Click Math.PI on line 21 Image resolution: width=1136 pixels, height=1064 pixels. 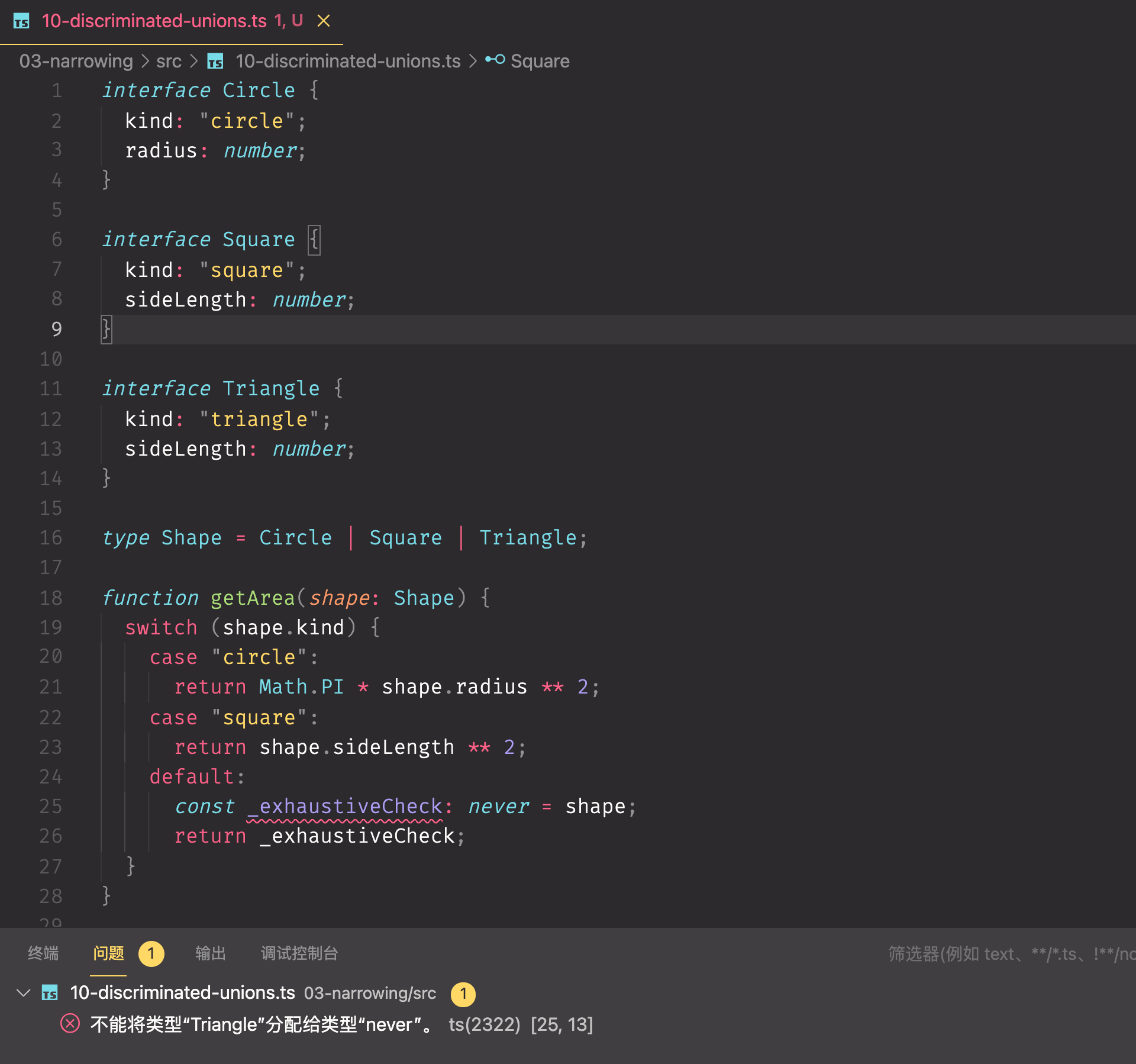click(301, 687)
